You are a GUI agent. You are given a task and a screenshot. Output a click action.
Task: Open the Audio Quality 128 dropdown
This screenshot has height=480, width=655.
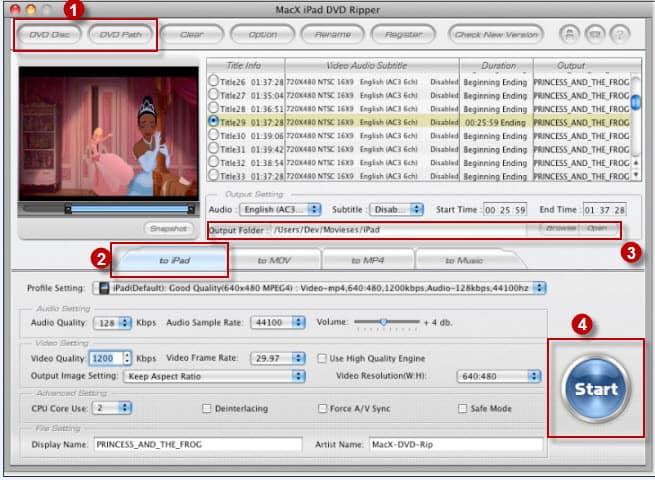pos(113,323)
